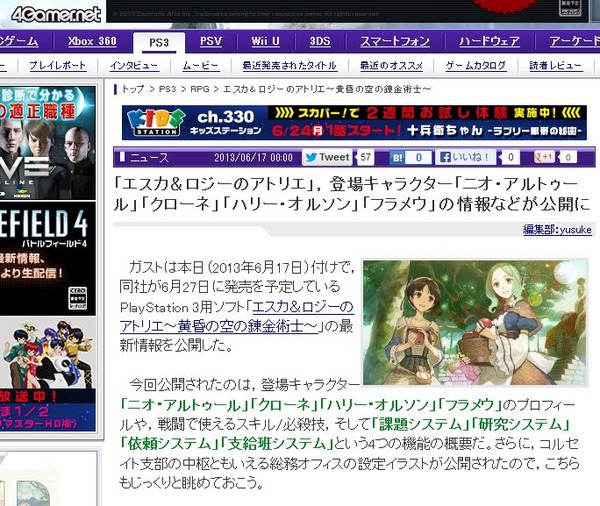Open the Battlefield 4 ad banner

click(47, 259)
